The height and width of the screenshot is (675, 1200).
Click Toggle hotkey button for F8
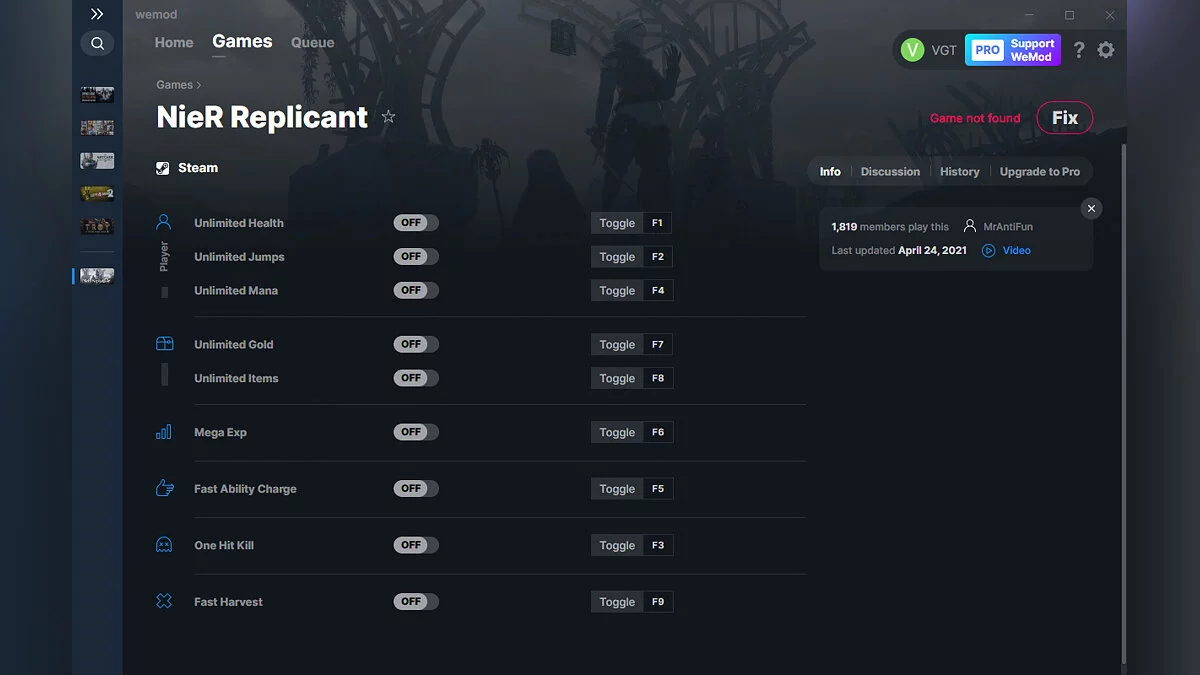pyautogui.click(x=632, y=379)
